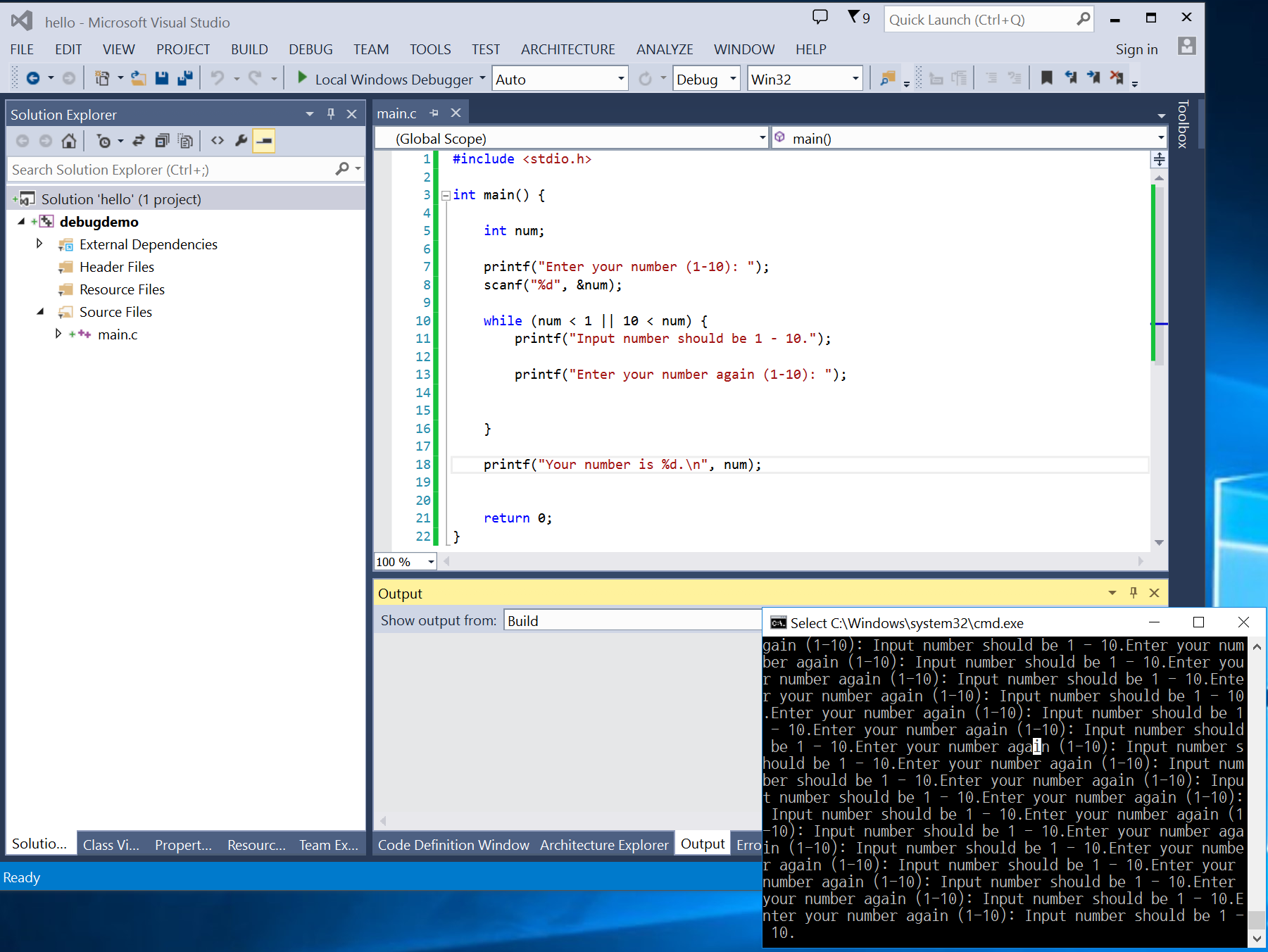The image size is (1268, 952).
Task: Expand External Dependencies node
Action: pyautogui.click(x=39, y=244)
